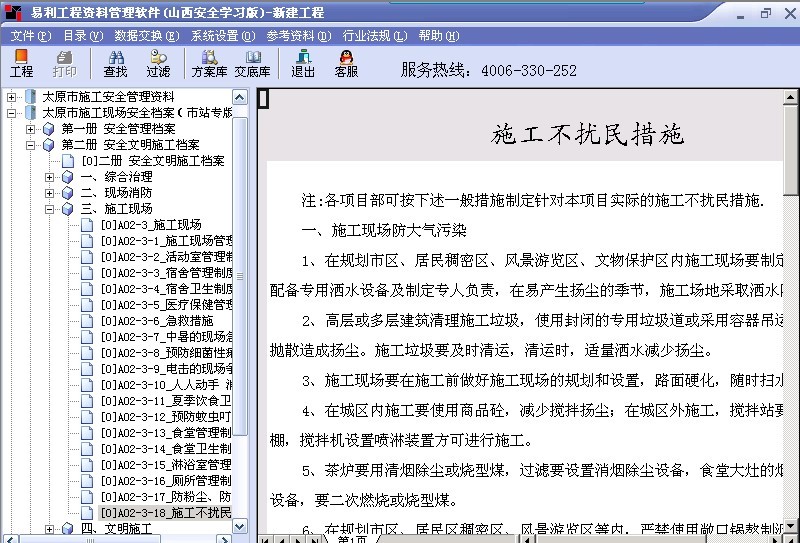The height and width of the screenshot is (543, 800).
Task: Open 客服 (Customer Service) penguin icon
Action: [x=346, y=64]
